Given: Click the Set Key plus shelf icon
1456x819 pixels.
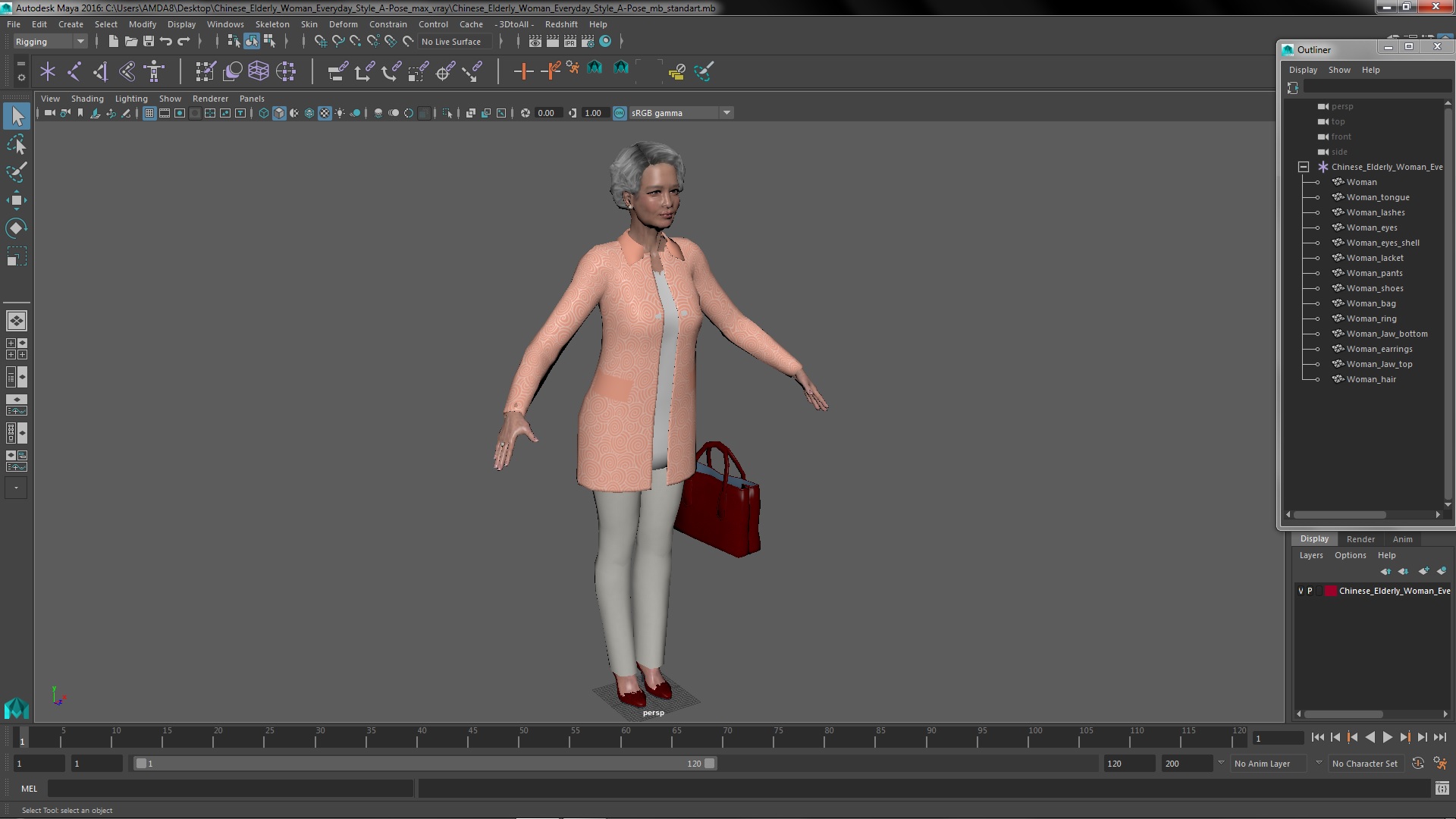Looking at the screenshot, I should (522, 71).
